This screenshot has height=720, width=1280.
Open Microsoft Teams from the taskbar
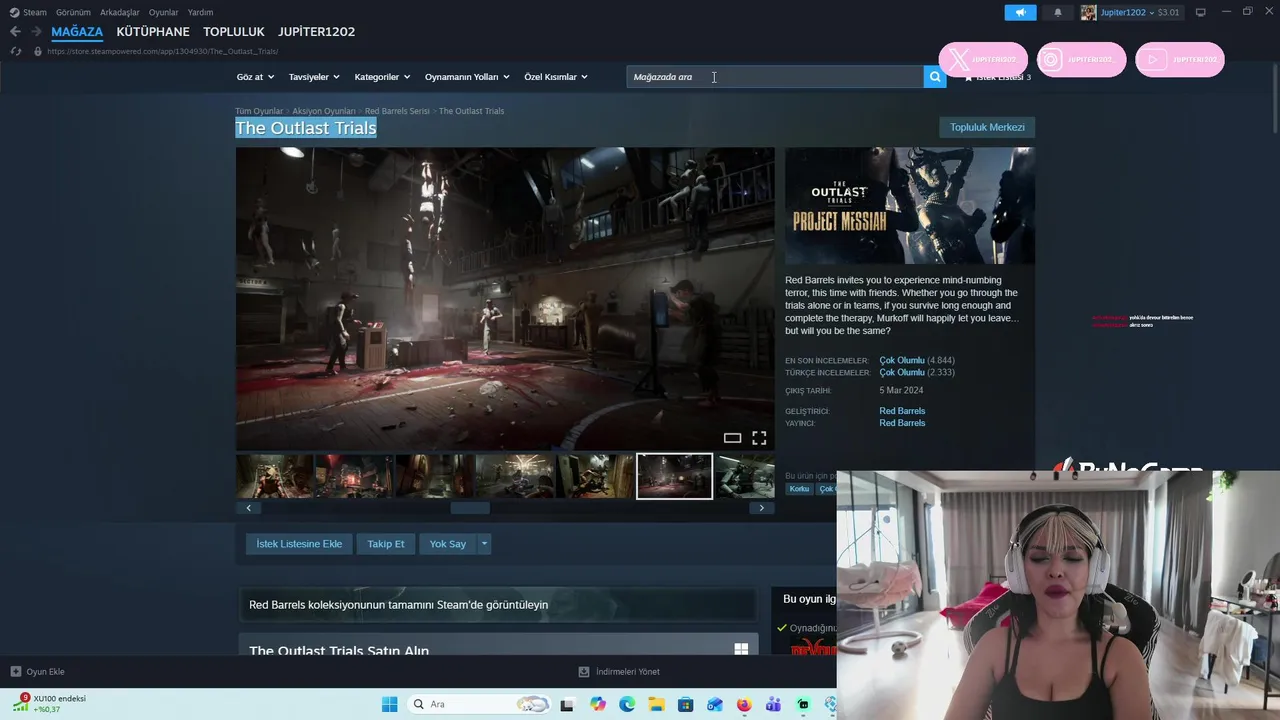(773, 704)
